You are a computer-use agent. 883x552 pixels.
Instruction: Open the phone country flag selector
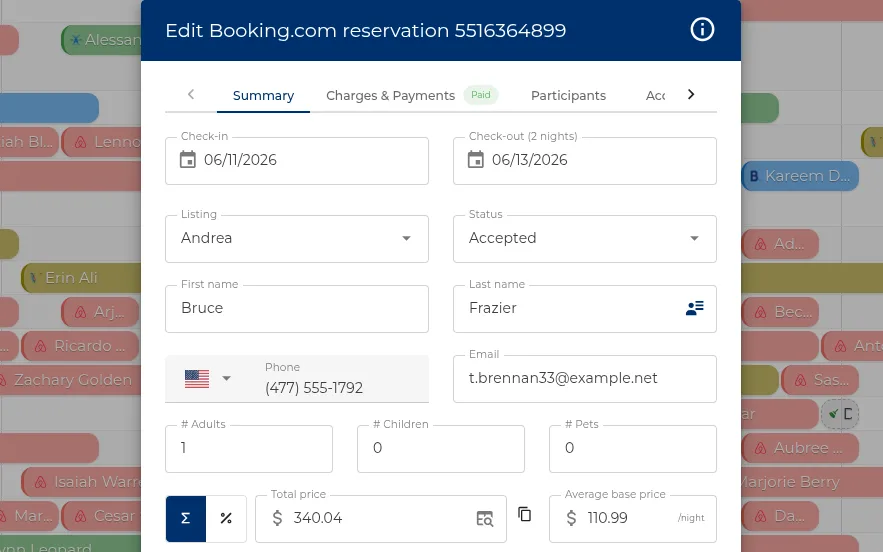[x=207, y=379]
